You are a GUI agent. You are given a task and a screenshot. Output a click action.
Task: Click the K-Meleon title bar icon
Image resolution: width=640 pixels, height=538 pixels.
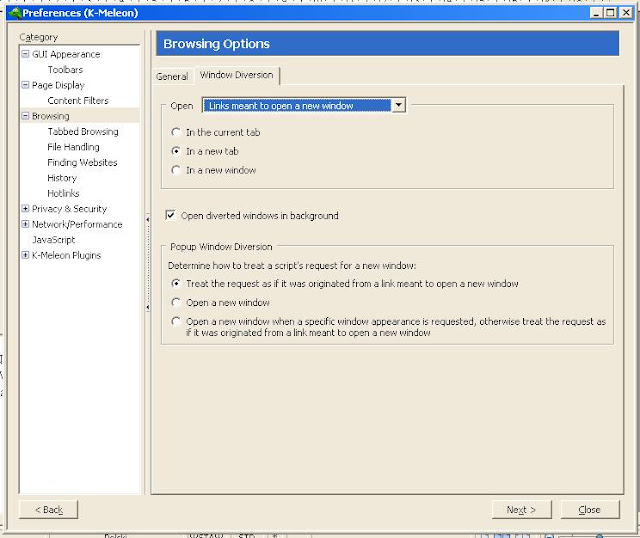coord(15,13)
